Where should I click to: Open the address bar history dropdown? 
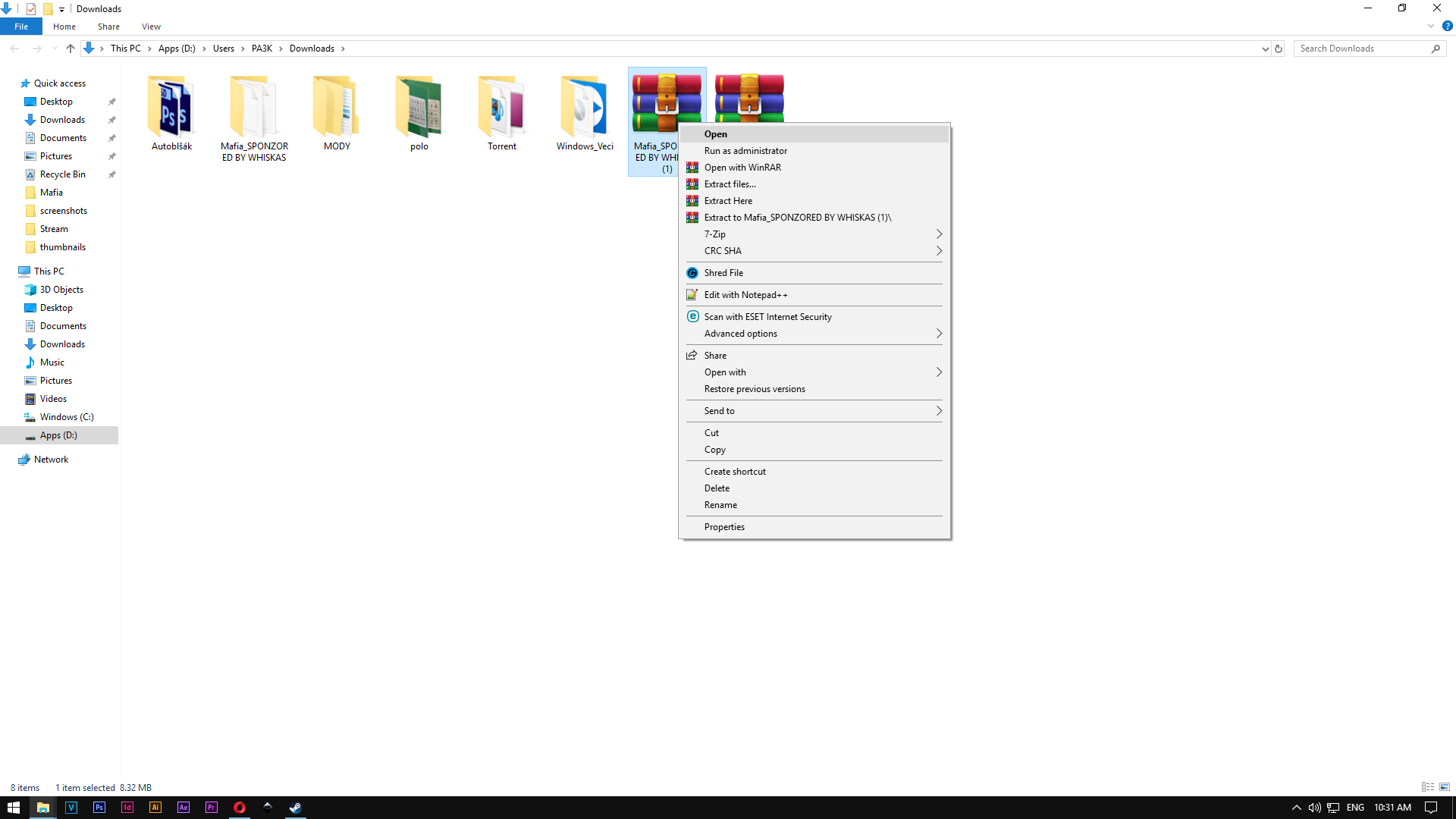(1265, 49)
